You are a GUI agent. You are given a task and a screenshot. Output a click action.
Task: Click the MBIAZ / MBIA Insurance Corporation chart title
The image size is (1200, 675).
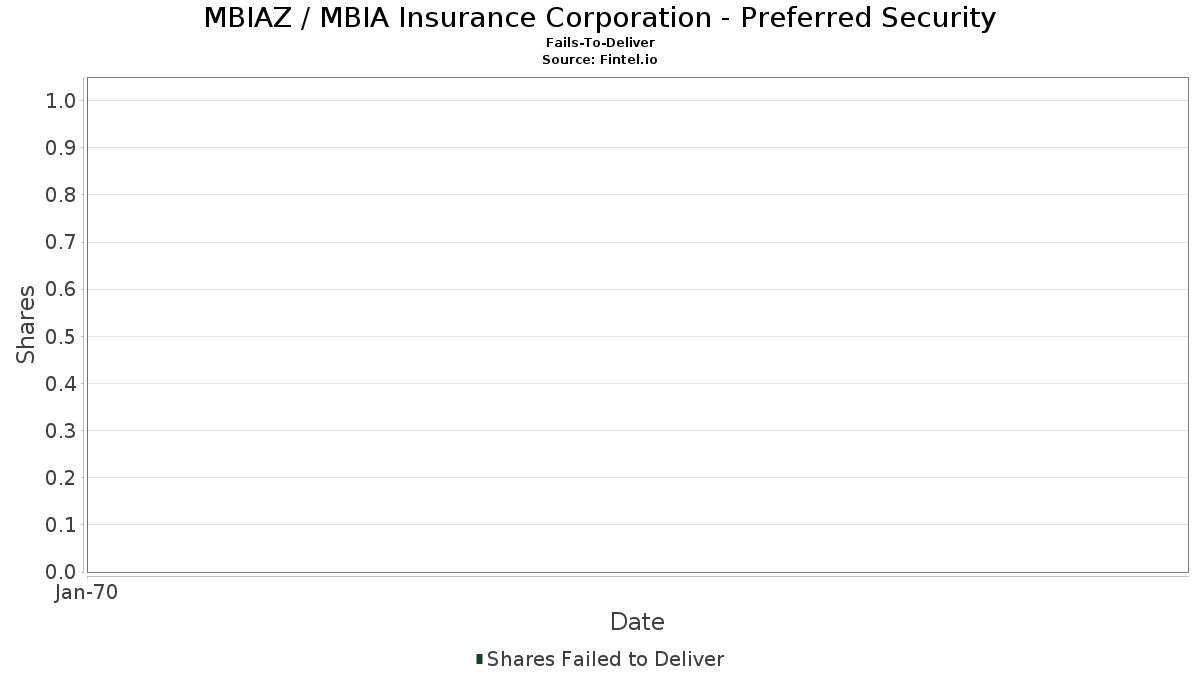click(600, 18)
